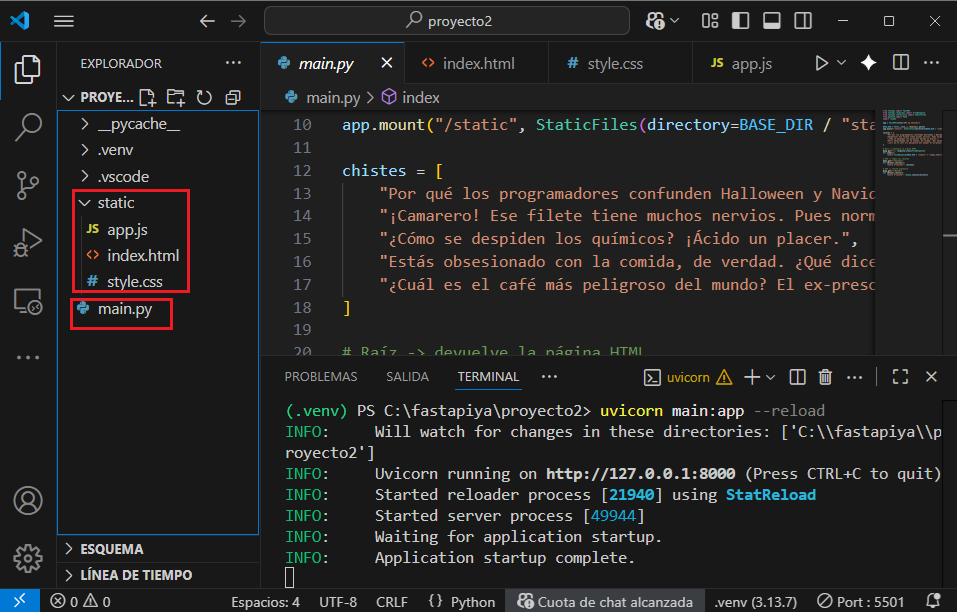Add a new terminal with plus
Screen dimensions: 957x612
[x=752, y=377]
